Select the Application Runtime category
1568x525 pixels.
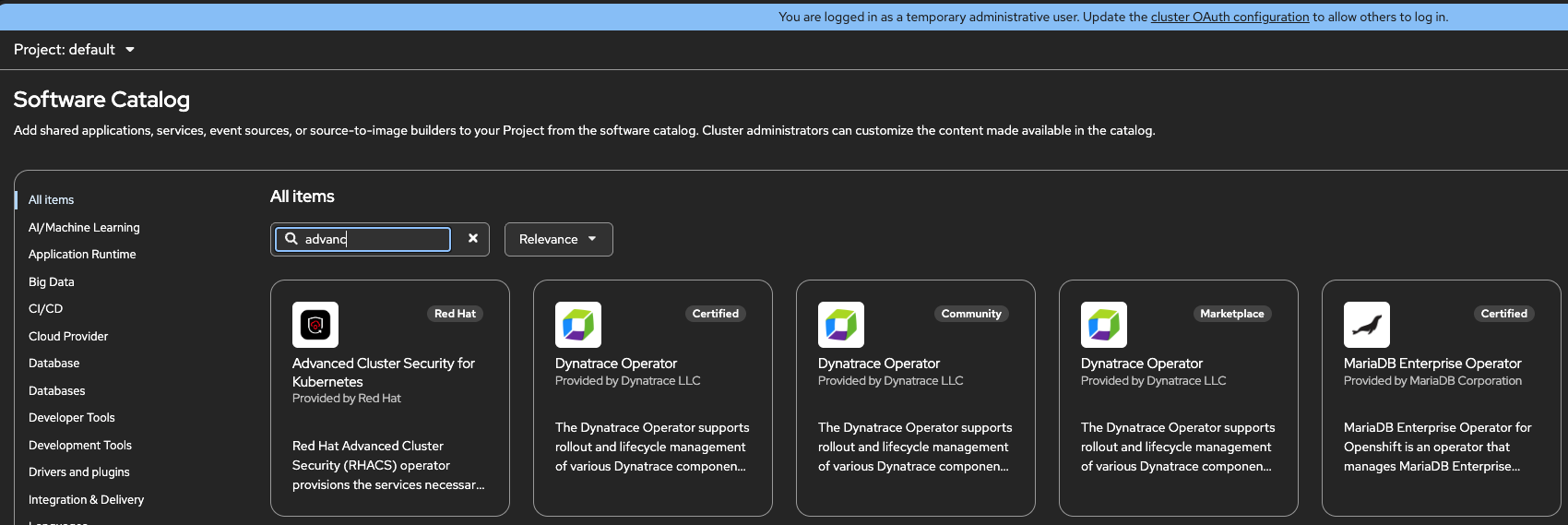click(x=82, y=255)
